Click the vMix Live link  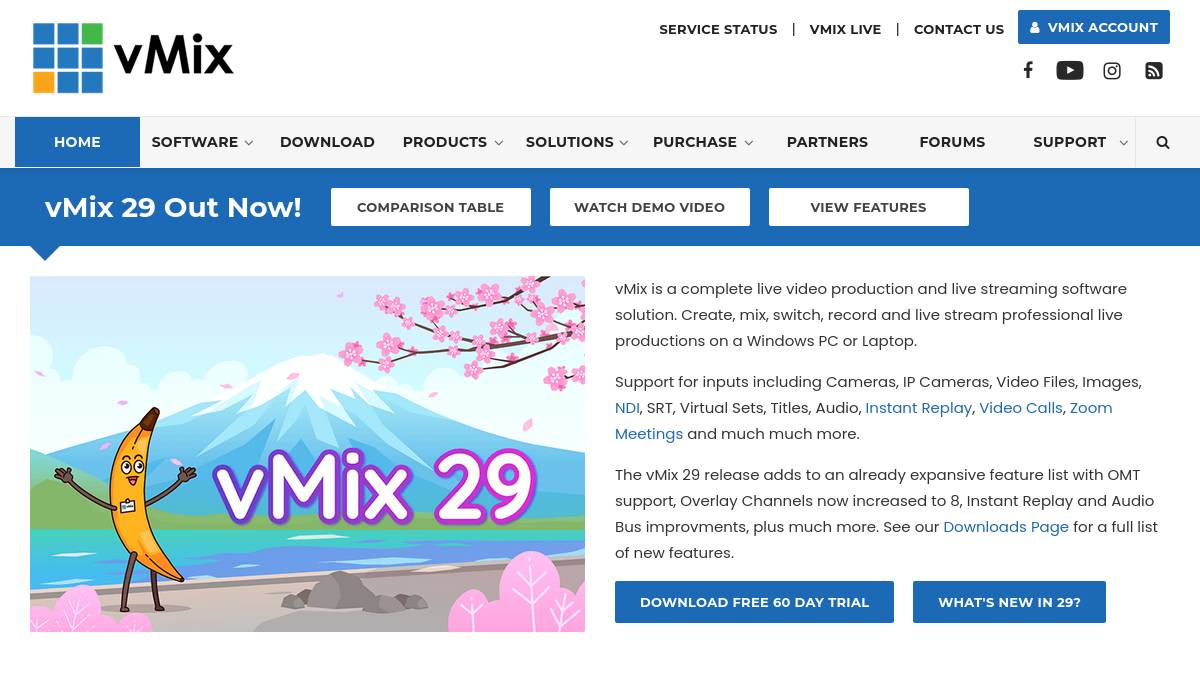(845, 29)
